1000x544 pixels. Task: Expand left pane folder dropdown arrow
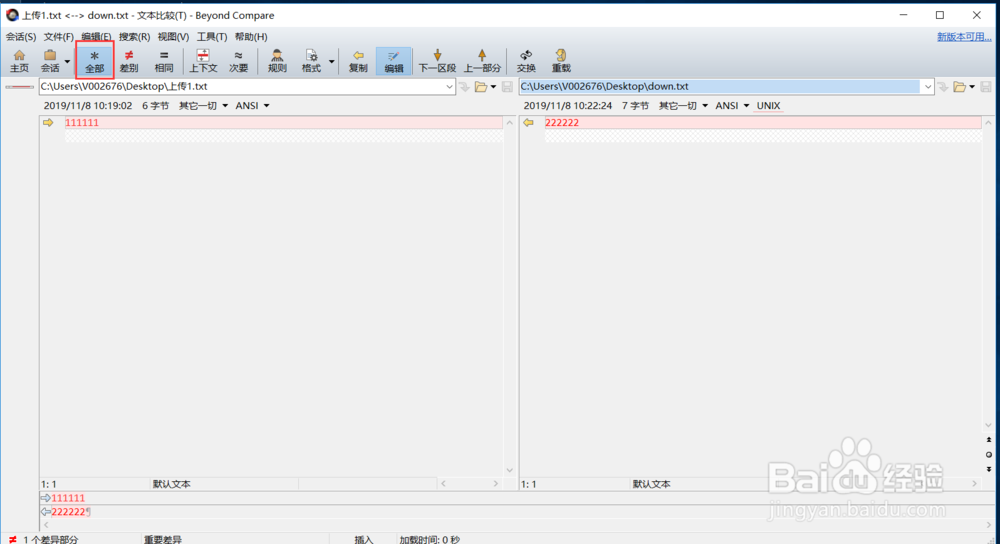pyautogui.click(x=494, y=87)
